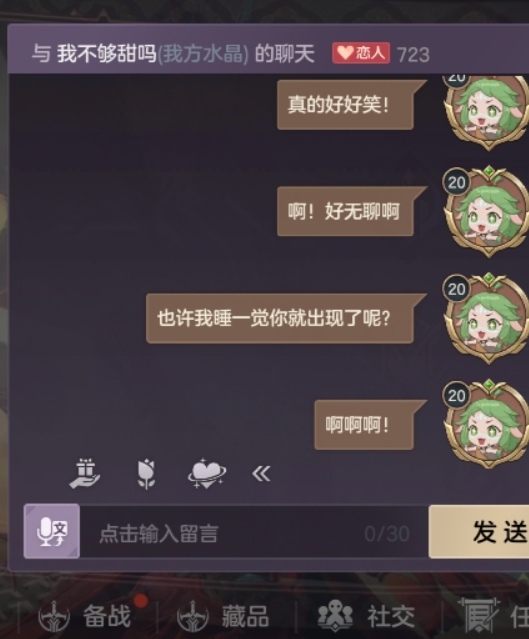Click the avatar beside 啊啊啊! message
The height and width of the screenshot is (639, 529).
point(487,425)
